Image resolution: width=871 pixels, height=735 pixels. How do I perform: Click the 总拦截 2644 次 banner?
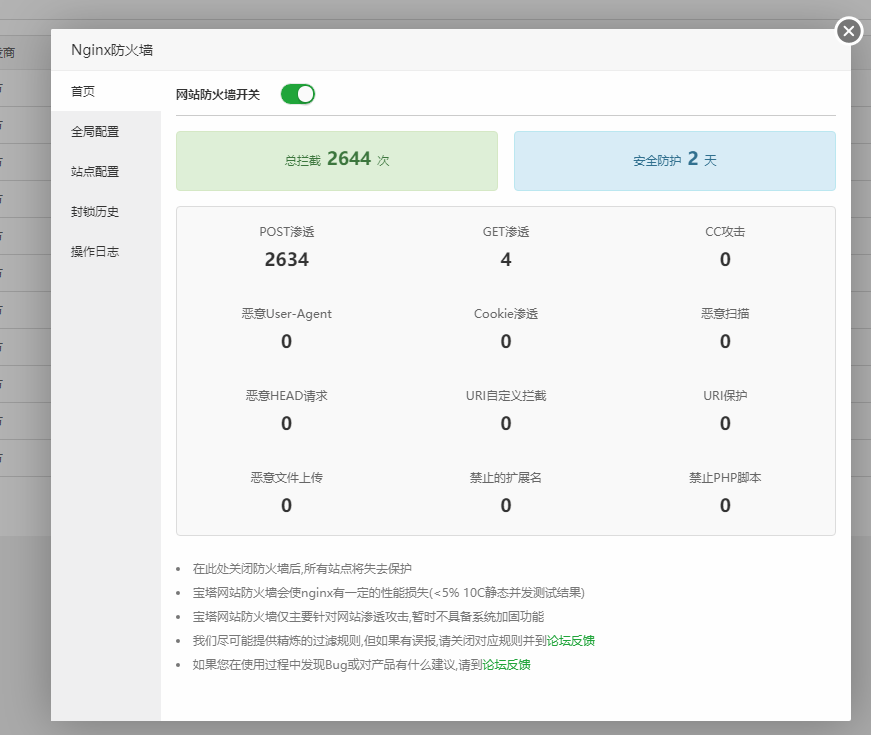click(337, 161)
